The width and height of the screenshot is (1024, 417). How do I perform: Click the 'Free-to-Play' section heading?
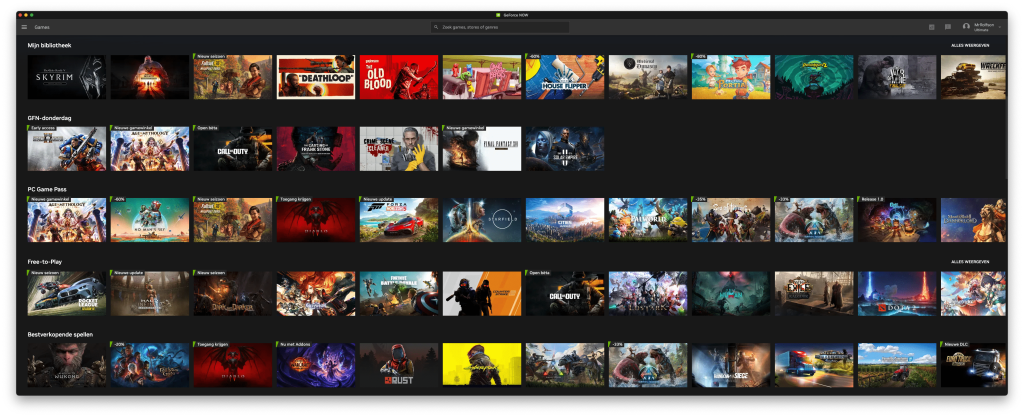point(45,262)
